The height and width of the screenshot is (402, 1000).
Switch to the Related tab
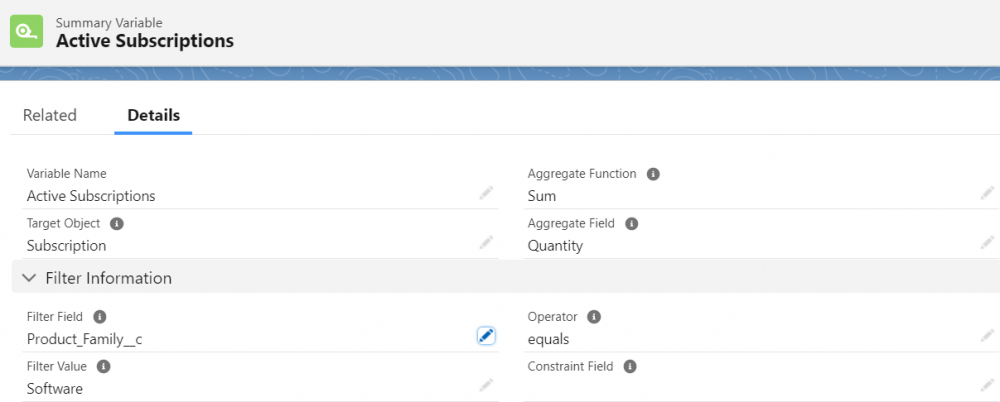point(50,115)
